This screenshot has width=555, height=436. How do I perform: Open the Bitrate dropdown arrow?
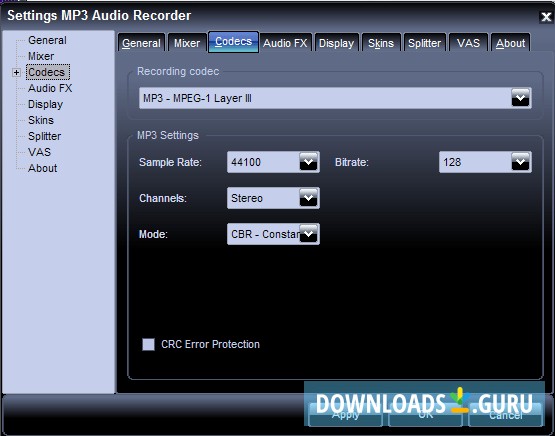520,162
